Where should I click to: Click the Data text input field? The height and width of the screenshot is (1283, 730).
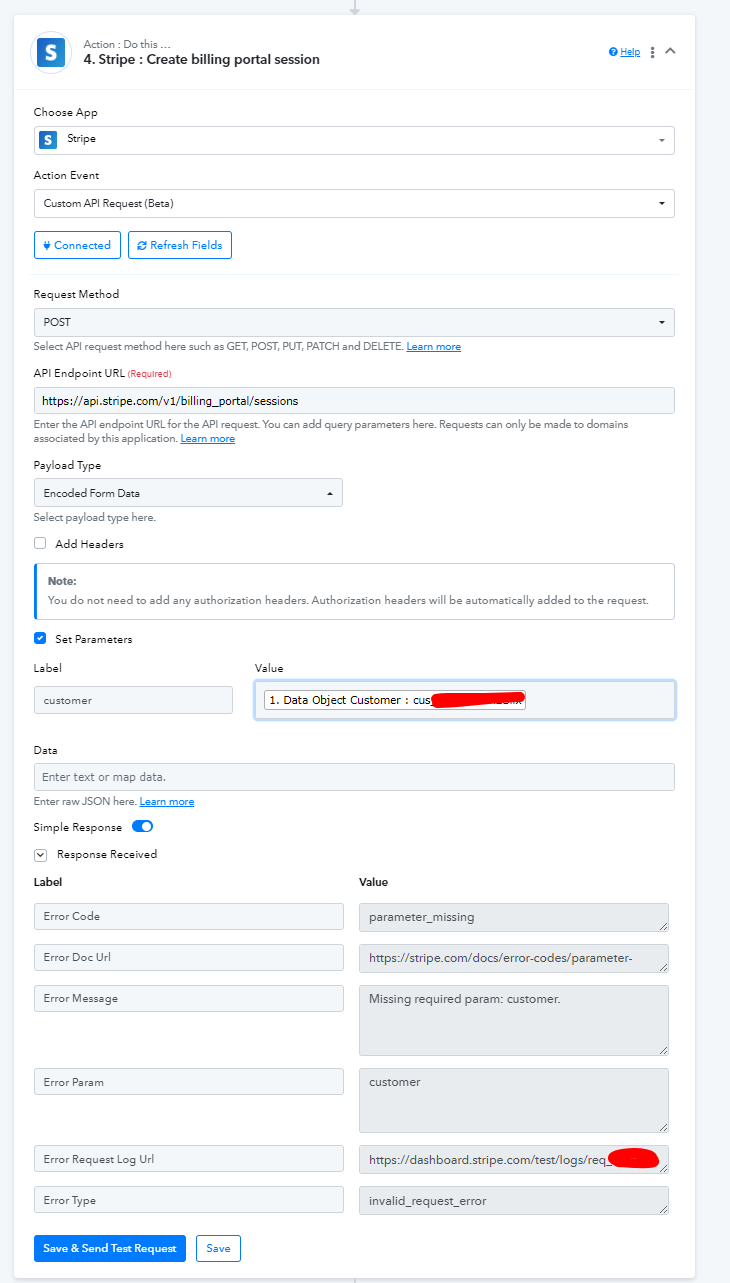point(354,777)
